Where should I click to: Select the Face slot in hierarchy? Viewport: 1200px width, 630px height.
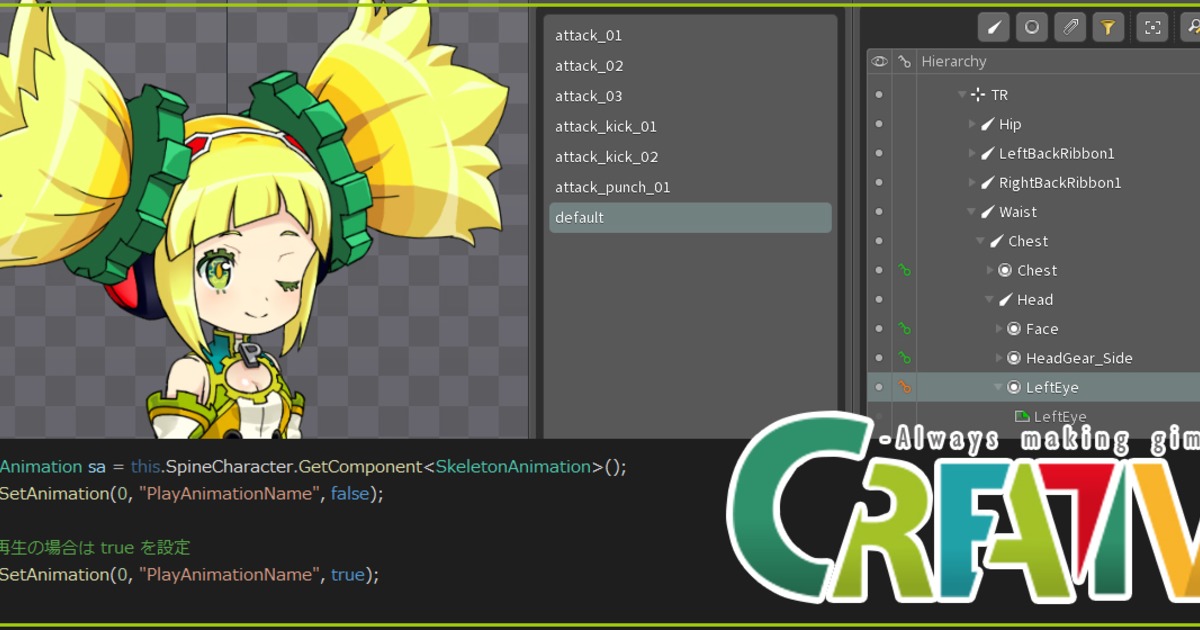(x=1042, y=329)
